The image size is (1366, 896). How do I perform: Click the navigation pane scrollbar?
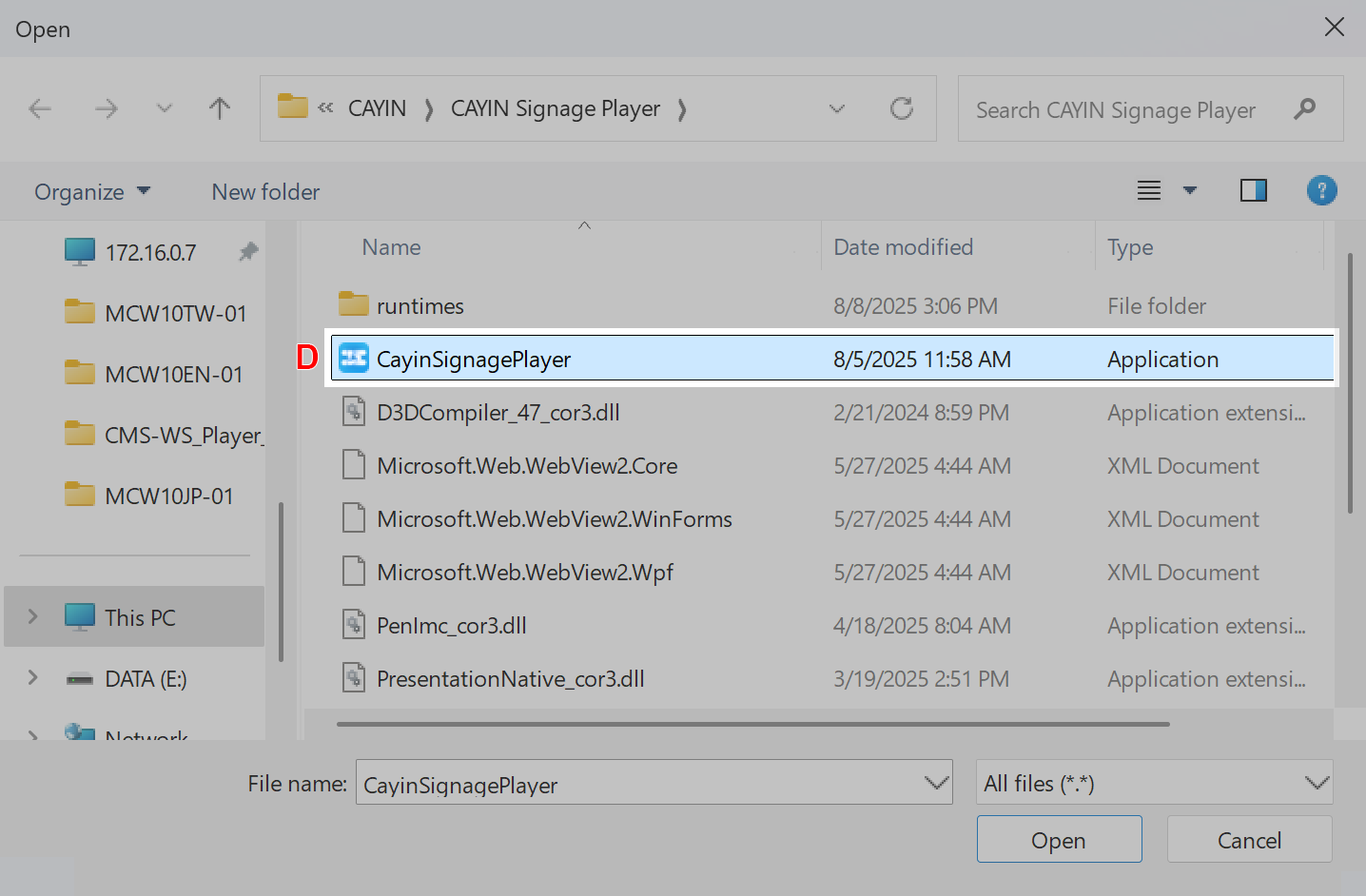pos(281,581)
